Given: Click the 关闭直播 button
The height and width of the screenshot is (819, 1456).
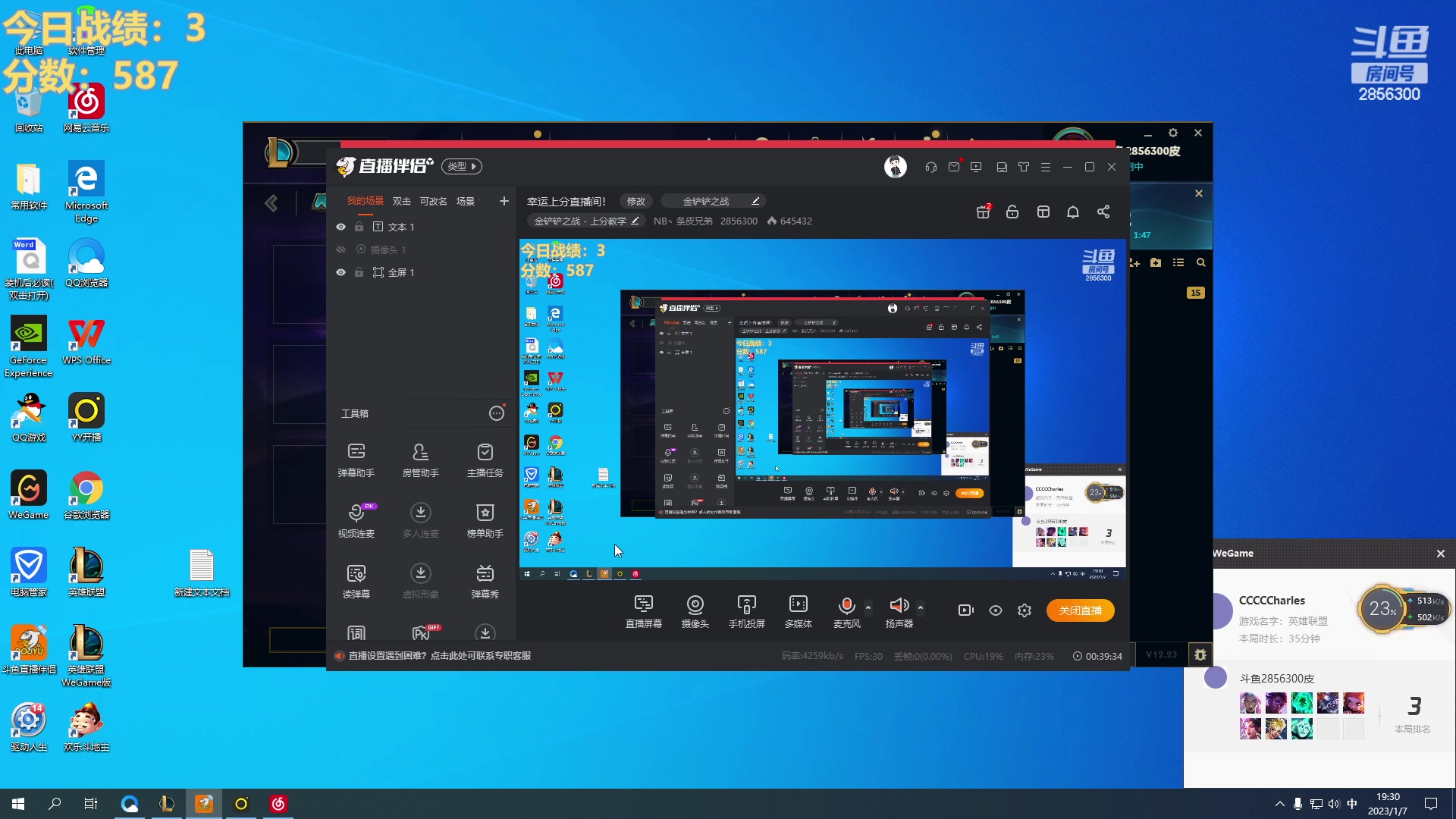Looking at the screenshot, I should pos(1080,610).
